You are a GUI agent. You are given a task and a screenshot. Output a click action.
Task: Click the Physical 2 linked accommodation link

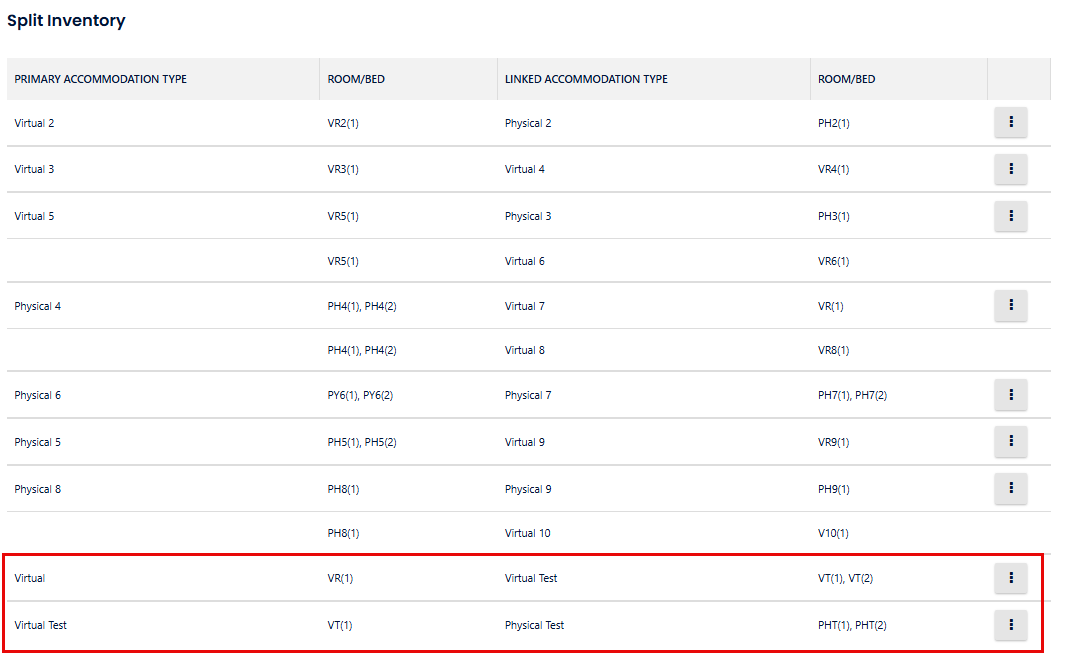(x=528, y=123)
